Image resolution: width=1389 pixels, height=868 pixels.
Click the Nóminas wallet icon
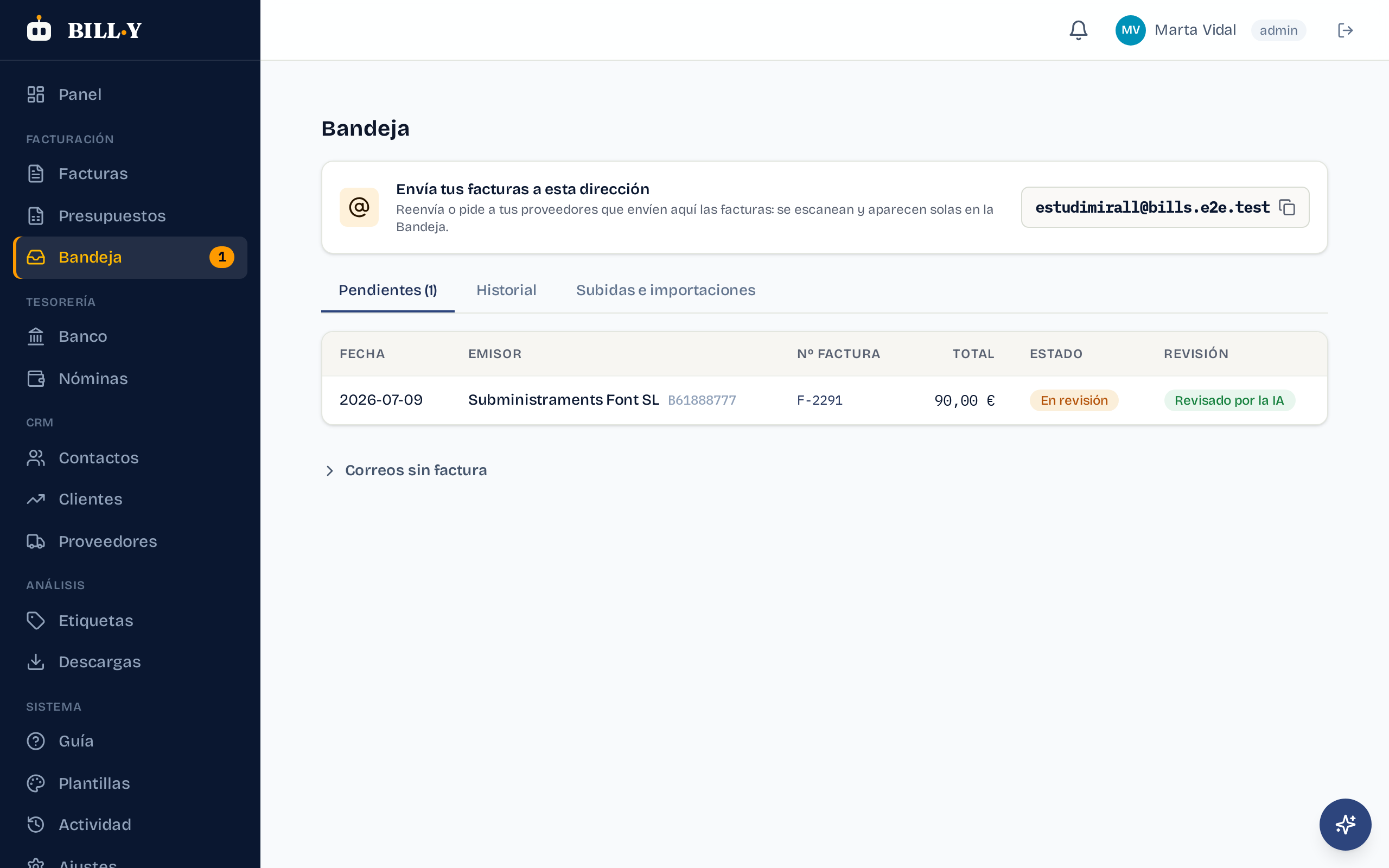point(36,379)
